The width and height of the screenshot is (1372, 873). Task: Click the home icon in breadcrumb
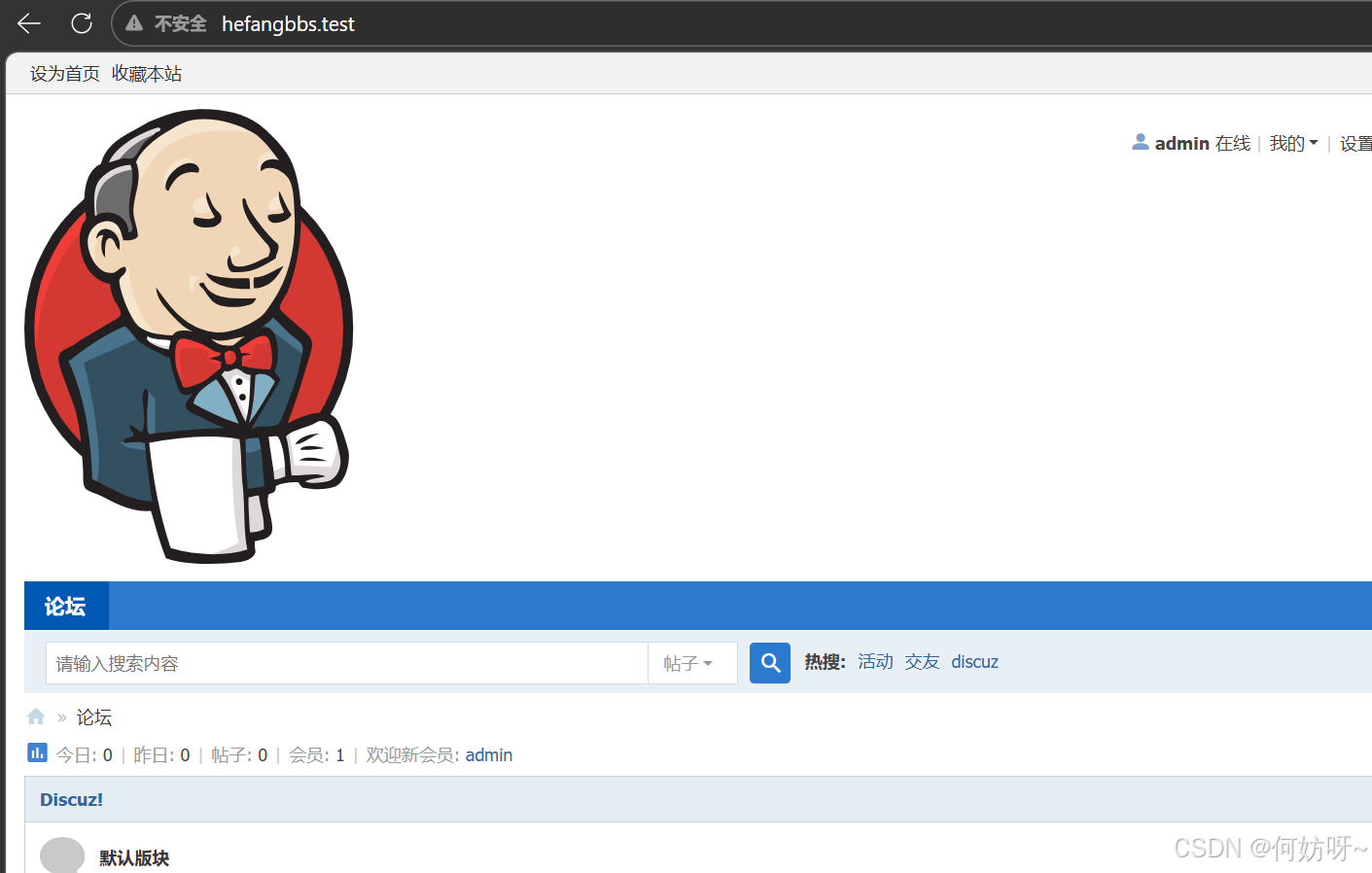36,716
